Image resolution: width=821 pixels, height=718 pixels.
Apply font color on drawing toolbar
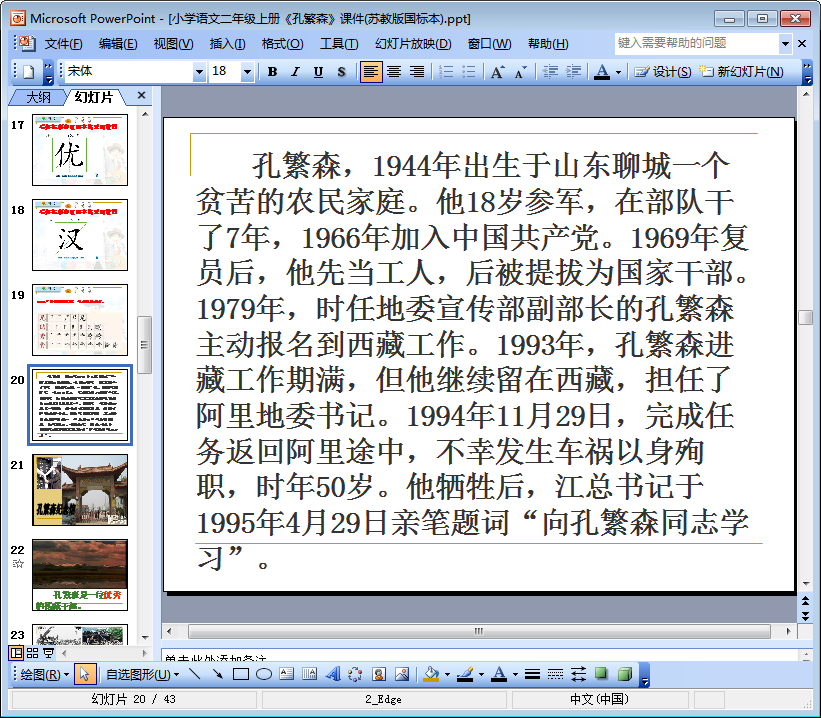click(x=500, y=674)
